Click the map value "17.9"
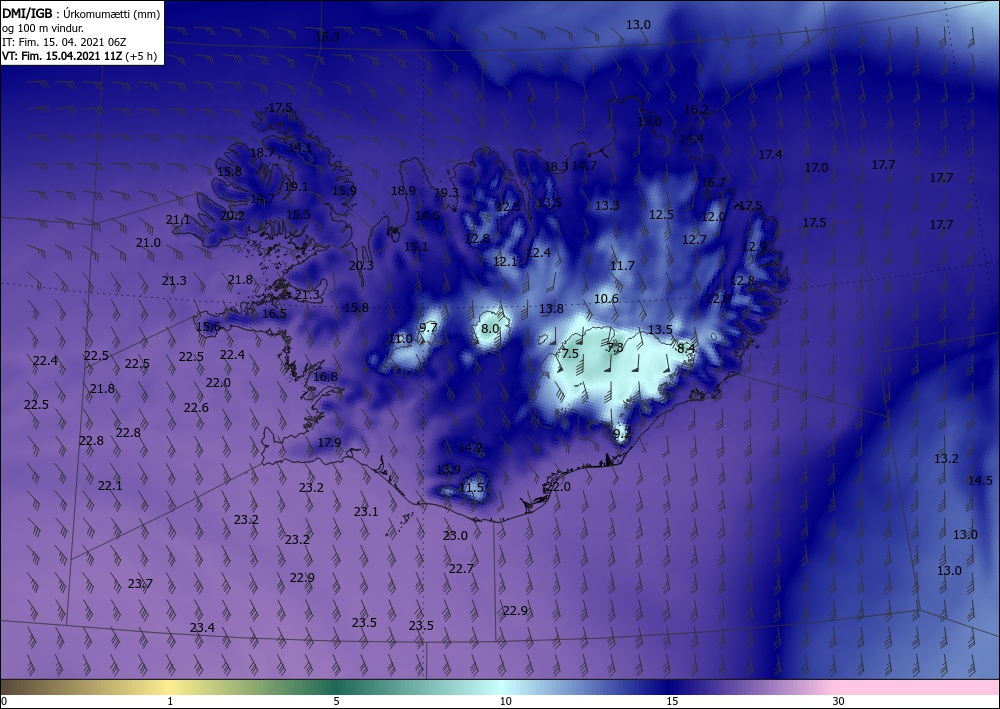 (329, 442)
